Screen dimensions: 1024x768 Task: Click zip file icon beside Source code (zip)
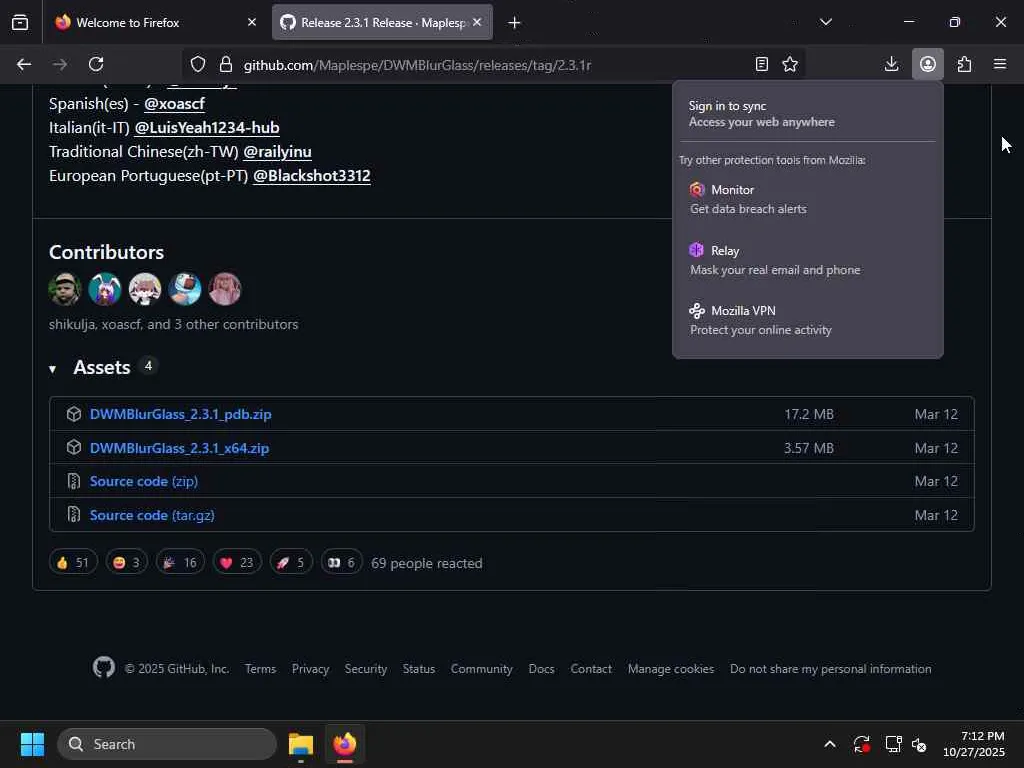pos(74,481)
